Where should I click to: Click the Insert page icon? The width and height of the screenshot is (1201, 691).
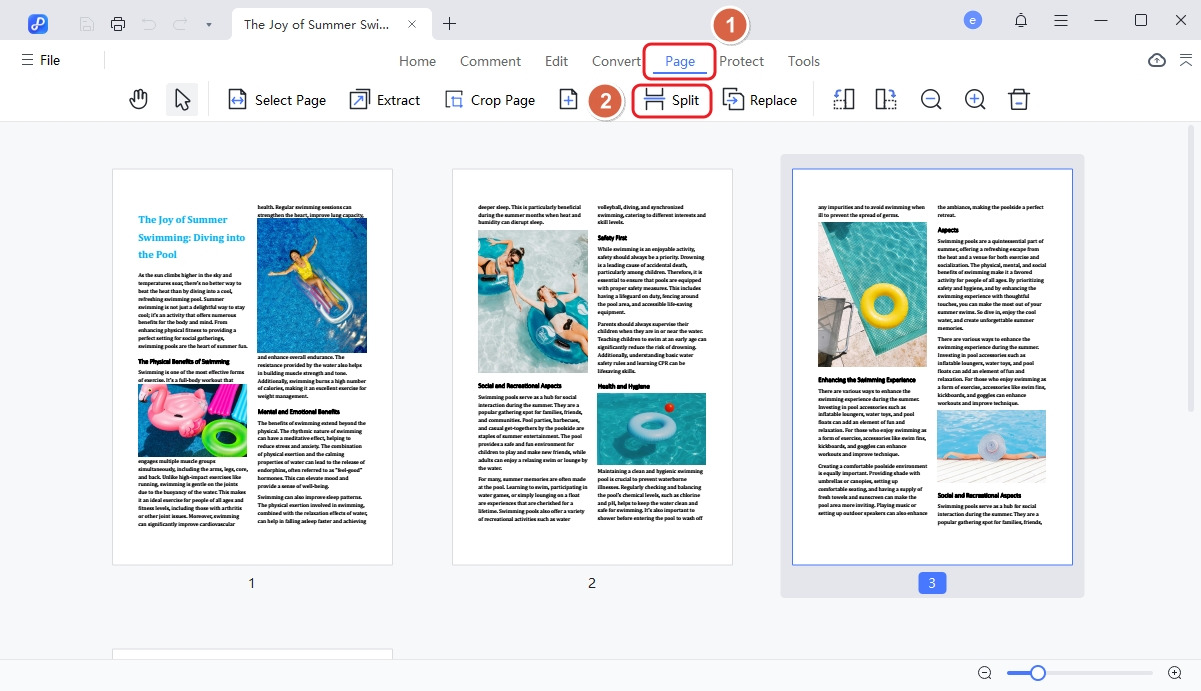point(568,99)
